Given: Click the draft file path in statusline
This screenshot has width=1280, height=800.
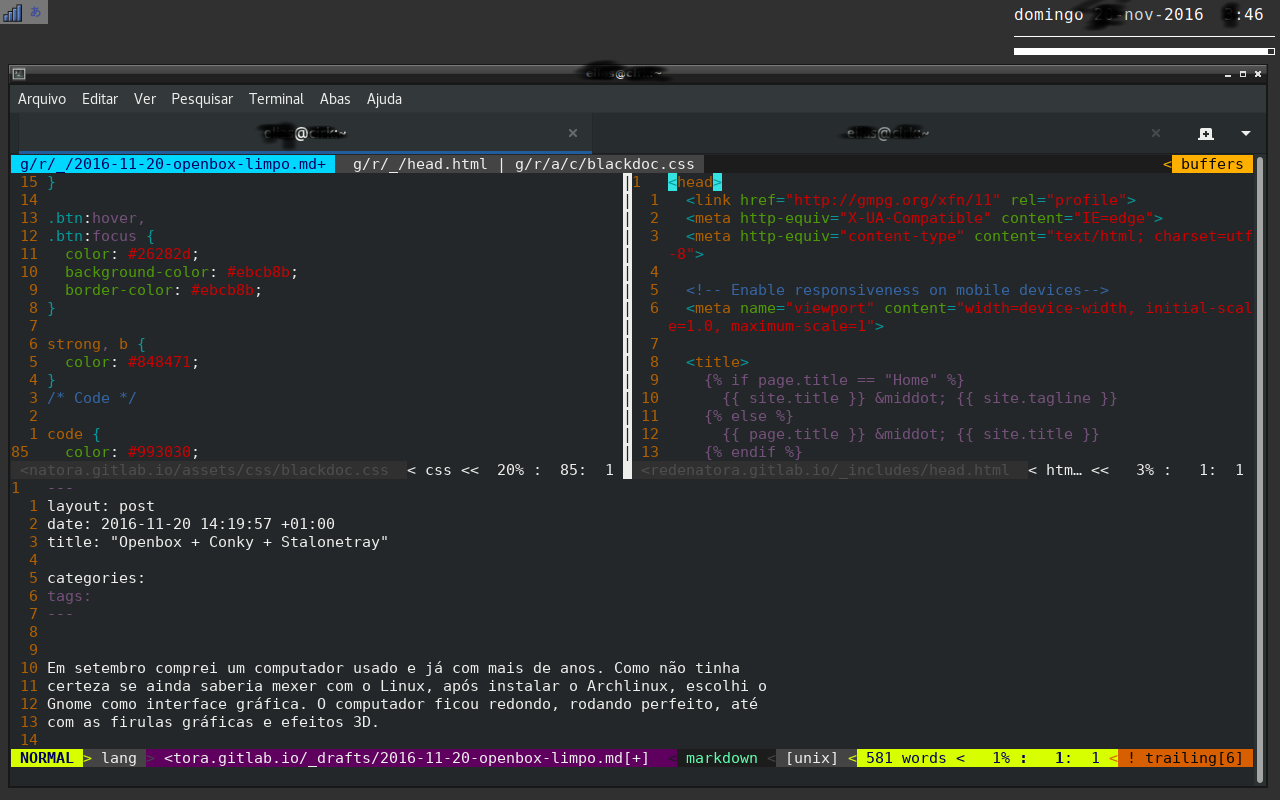Looking at the screenshot, I should coord(407,758).
